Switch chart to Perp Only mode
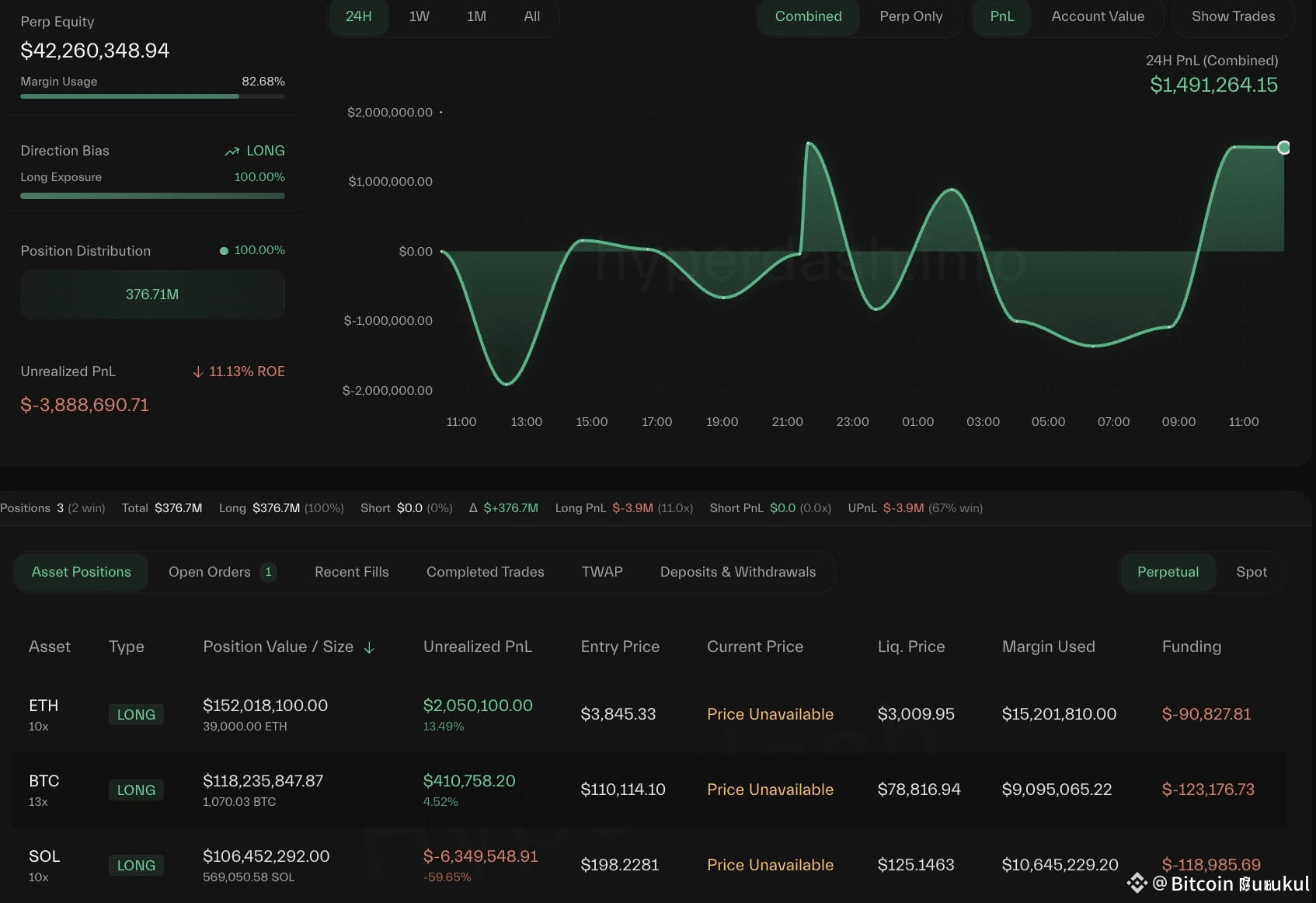Viewport: 1316px width, 903px height. click(x=910, y=16)
